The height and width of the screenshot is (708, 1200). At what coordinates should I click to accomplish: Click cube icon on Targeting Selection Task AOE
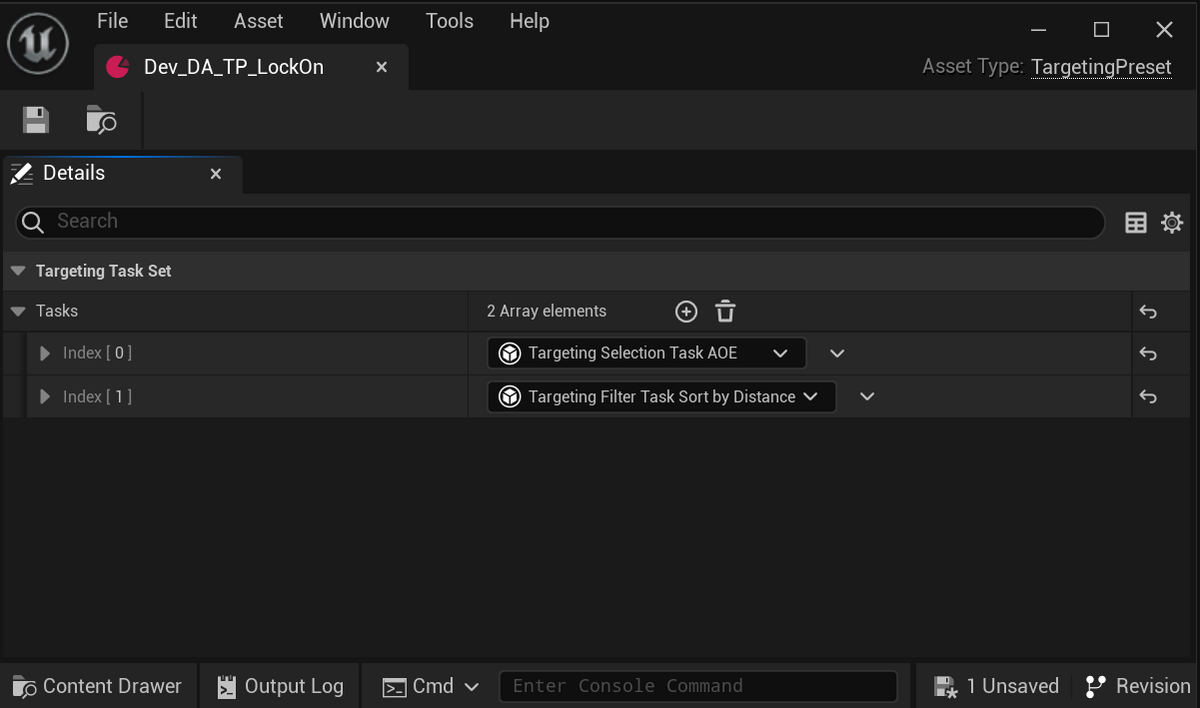510,353
